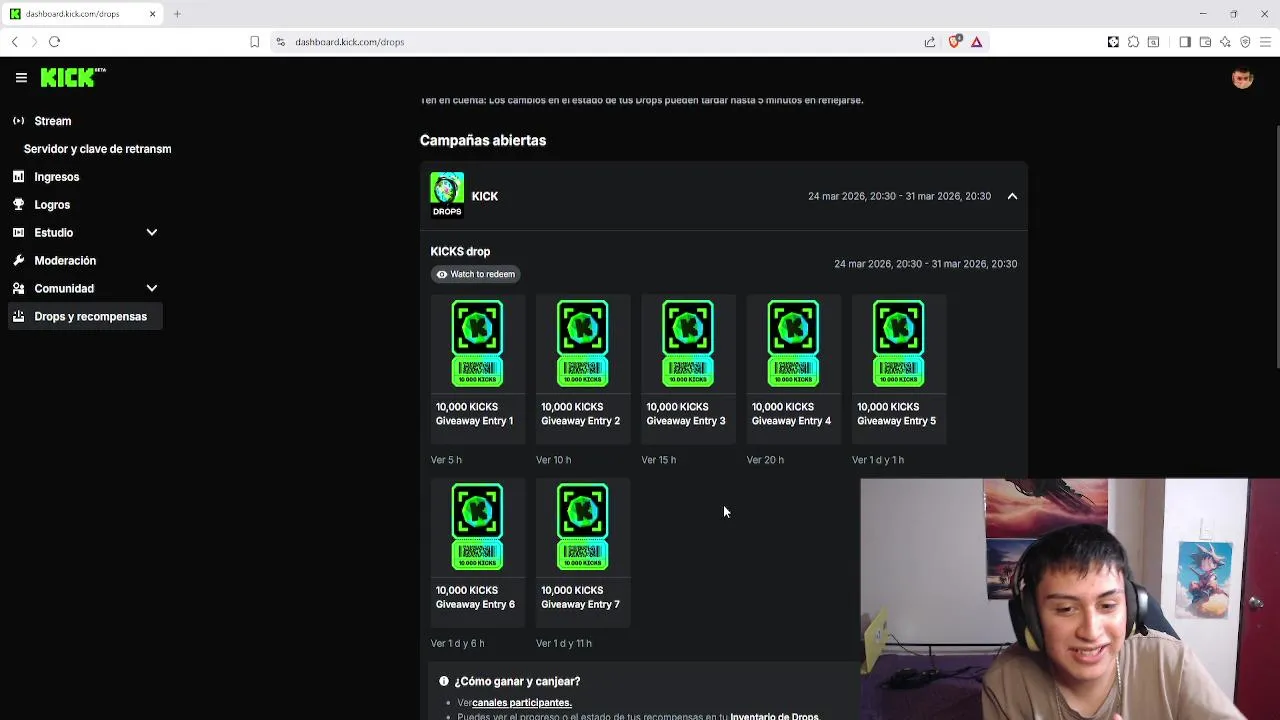Click the info icon beside ¿Cómo ganar y canjear?
This screenshot has width=1280, height=720.
(x=444, y=681)
